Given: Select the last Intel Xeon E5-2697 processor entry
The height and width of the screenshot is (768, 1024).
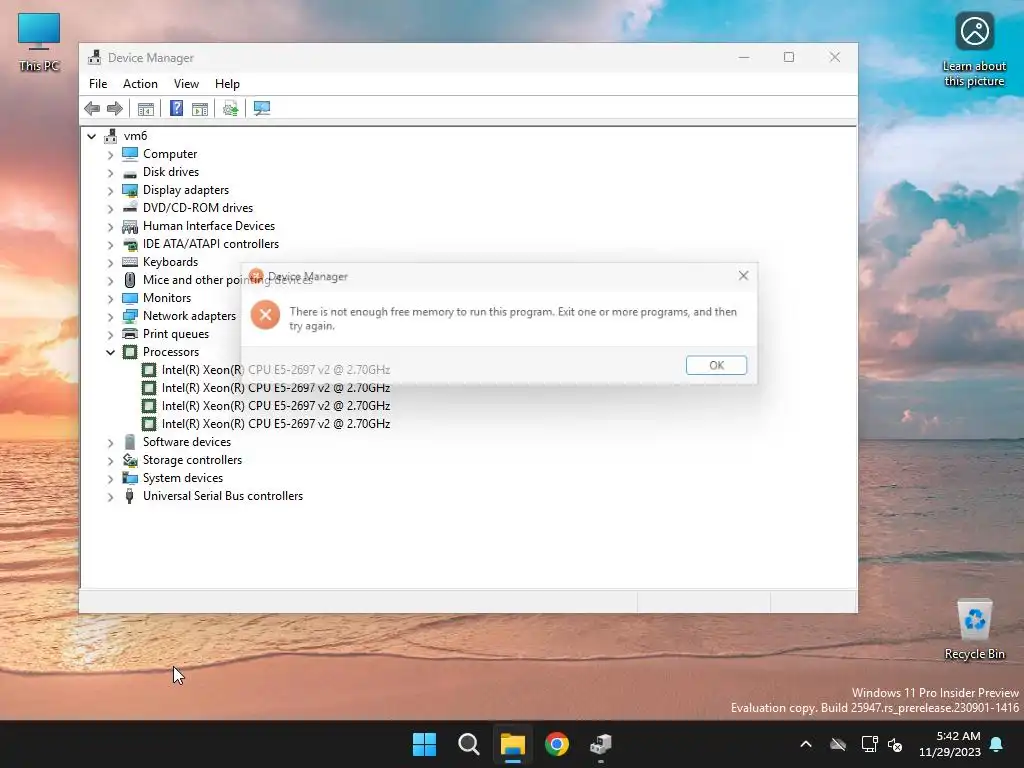Looking at the screenshot, I should tap(276, 424).
